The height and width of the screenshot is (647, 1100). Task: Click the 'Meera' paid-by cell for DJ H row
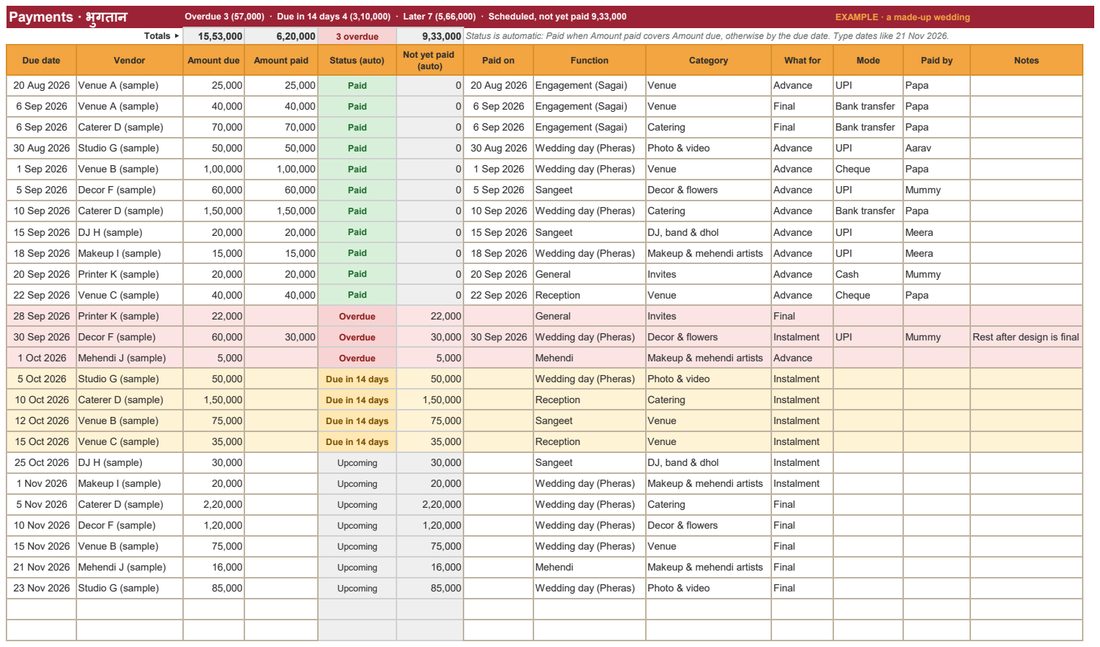(937, 232)
